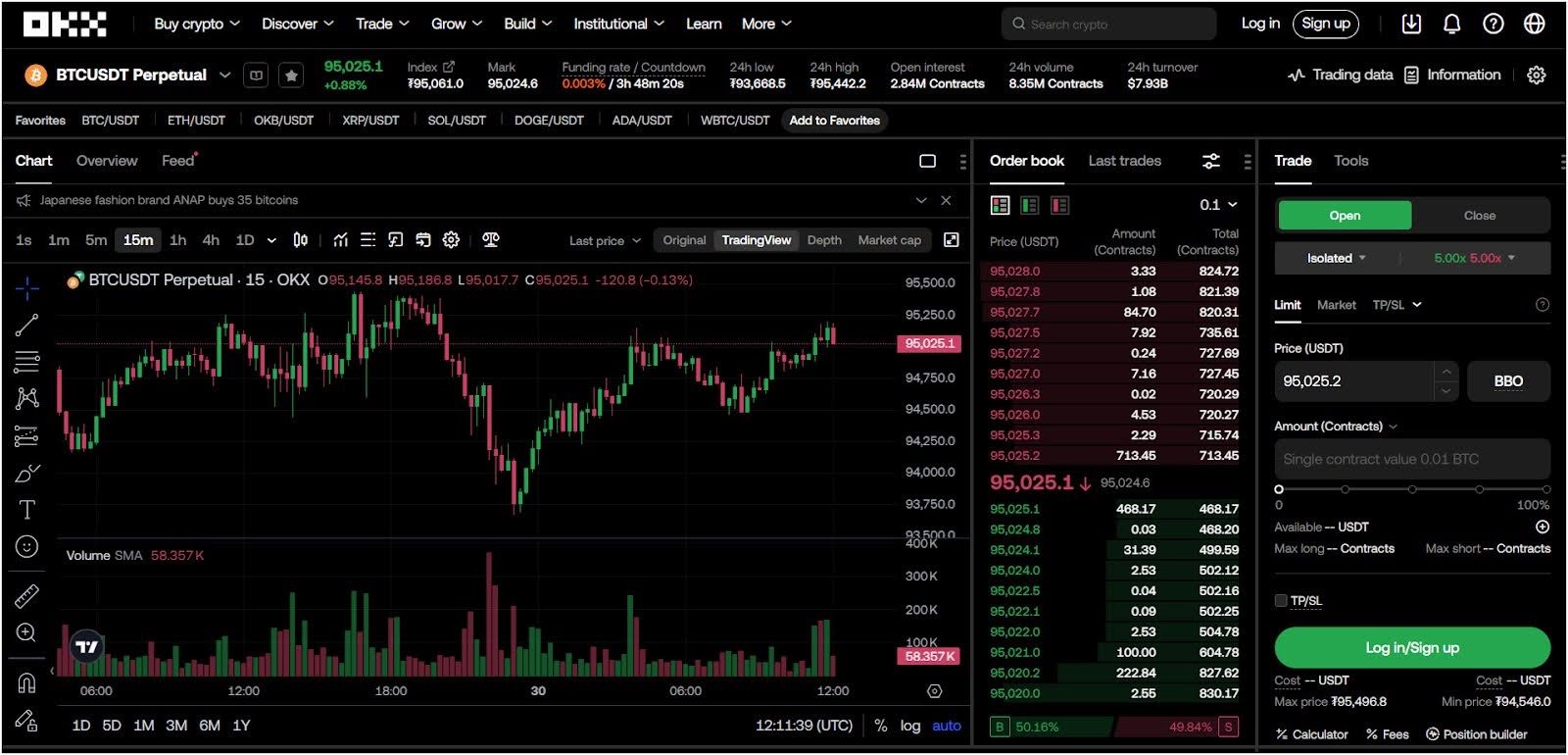Expand the chart to fullscreen
Image resolution: width=1568 pixels, height=755 pixels.
coord(951,240)
